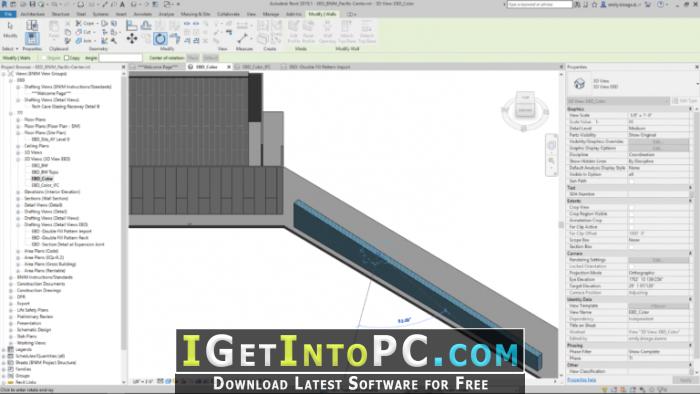The image size is (700, 394).
Task: Collapse the Graphics section in Properties
Action: pos(690,109)
